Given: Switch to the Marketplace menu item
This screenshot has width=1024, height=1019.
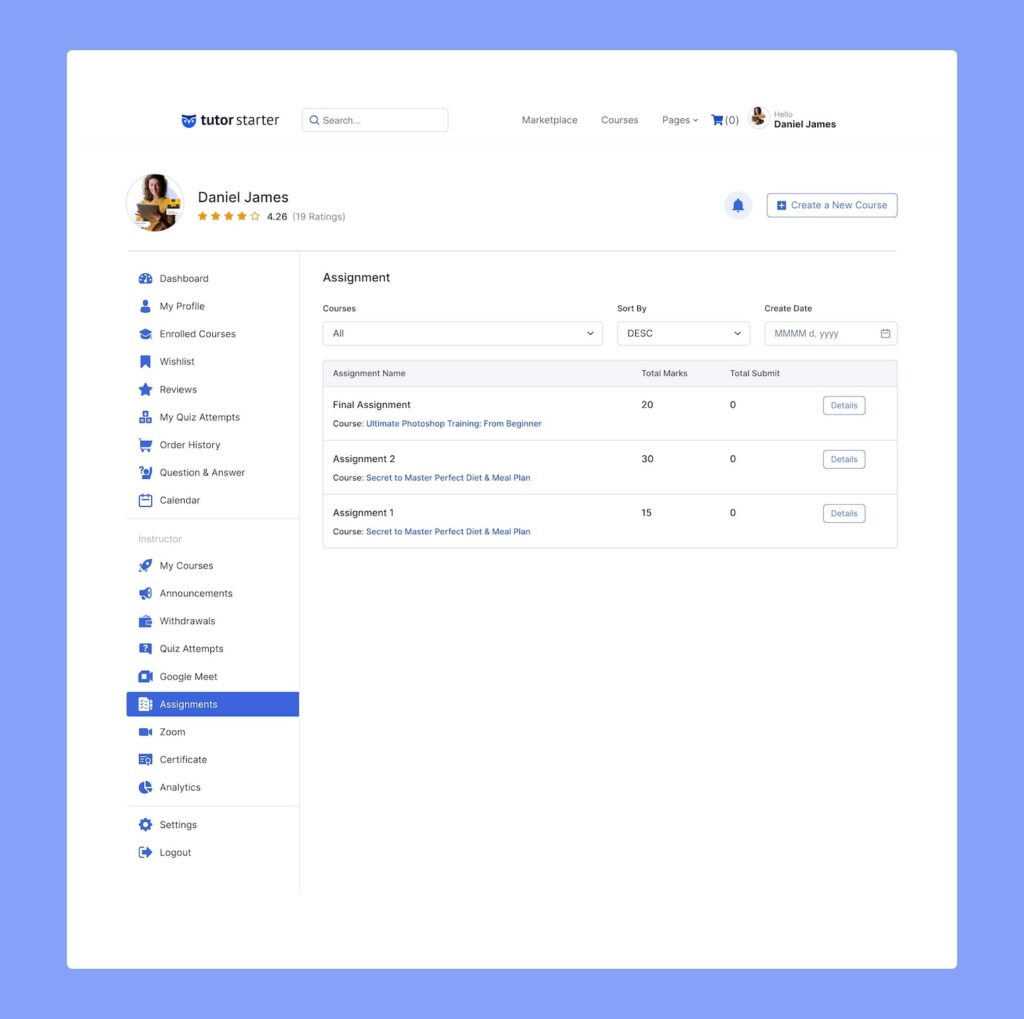Looking at the screenshot, I should pyautogui.click(x=549, y=120).
